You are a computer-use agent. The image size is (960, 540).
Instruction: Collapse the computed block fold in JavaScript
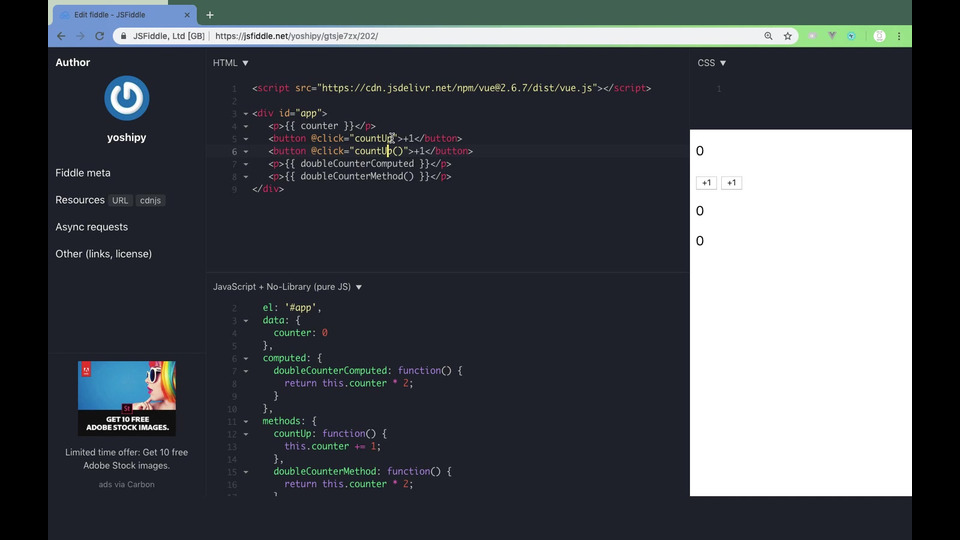246,359
